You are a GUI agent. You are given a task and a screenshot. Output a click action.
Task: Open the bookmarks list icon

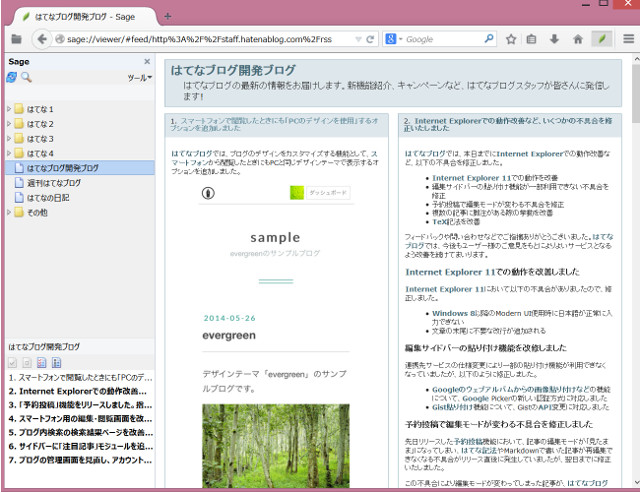point(531,39)
